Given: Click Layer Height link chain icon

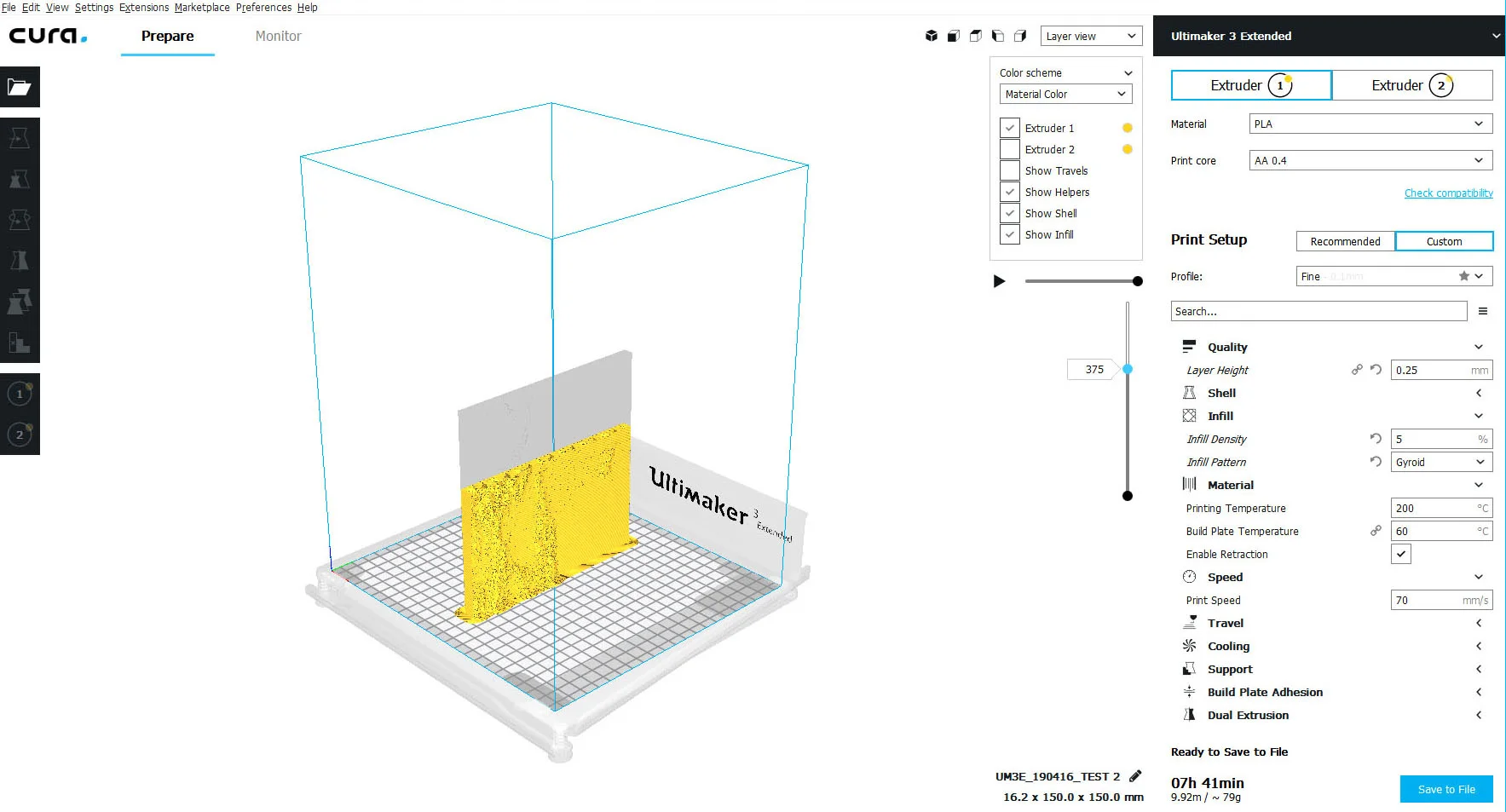Looking at the screenshot, I should point(1357,370).
